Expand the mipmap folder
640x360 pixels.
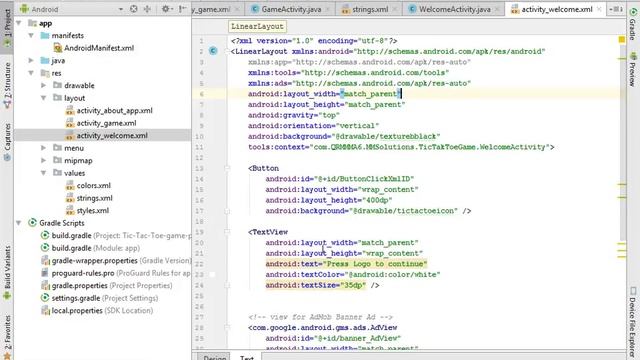[44, 160]
